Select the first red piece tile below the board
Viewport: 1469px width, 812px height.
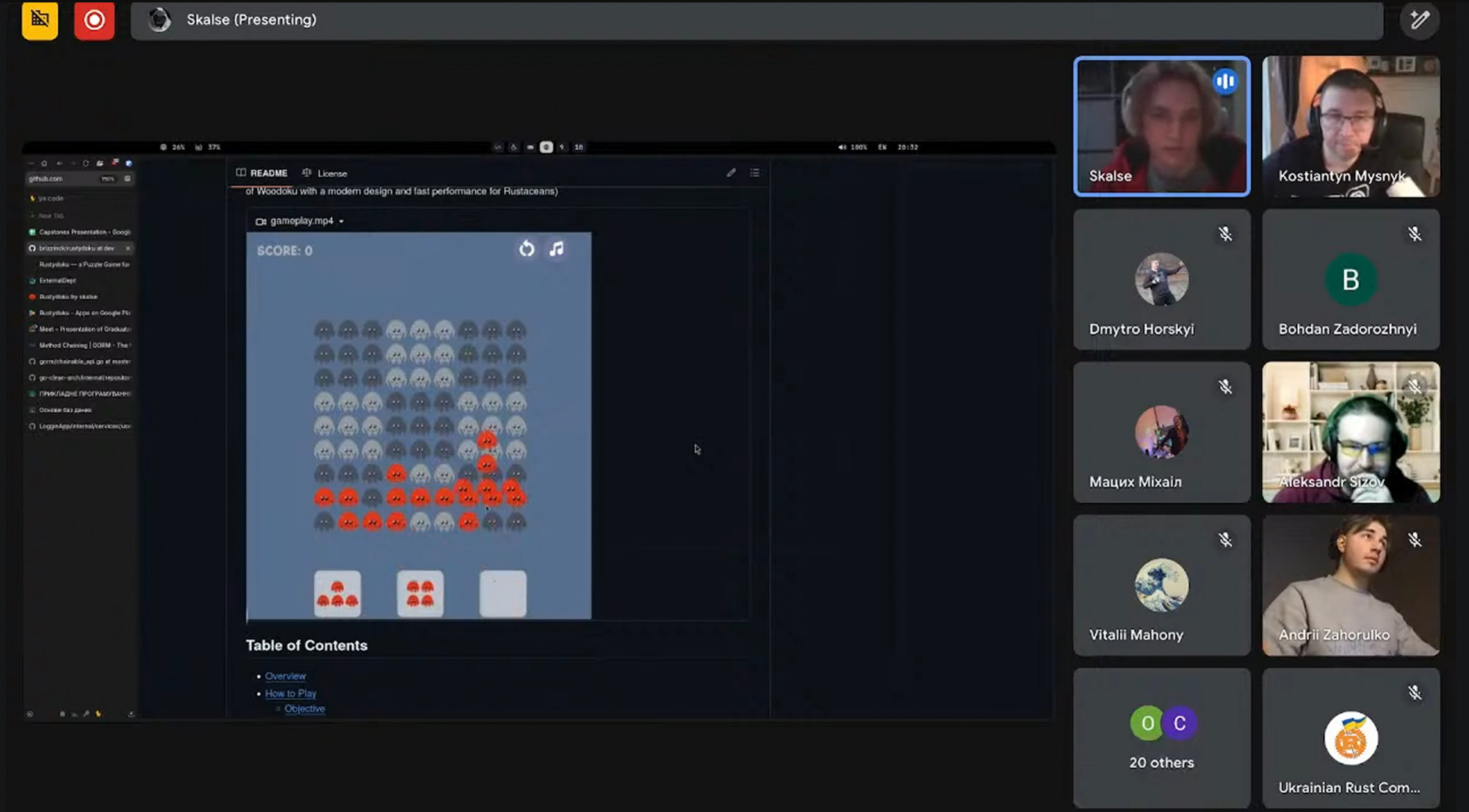tap(337, 594)
